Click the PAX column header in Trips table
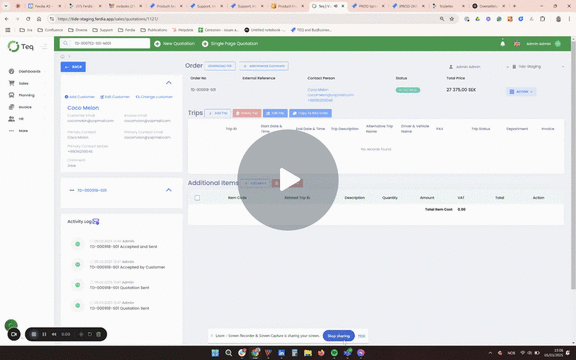 coord(439,129)
